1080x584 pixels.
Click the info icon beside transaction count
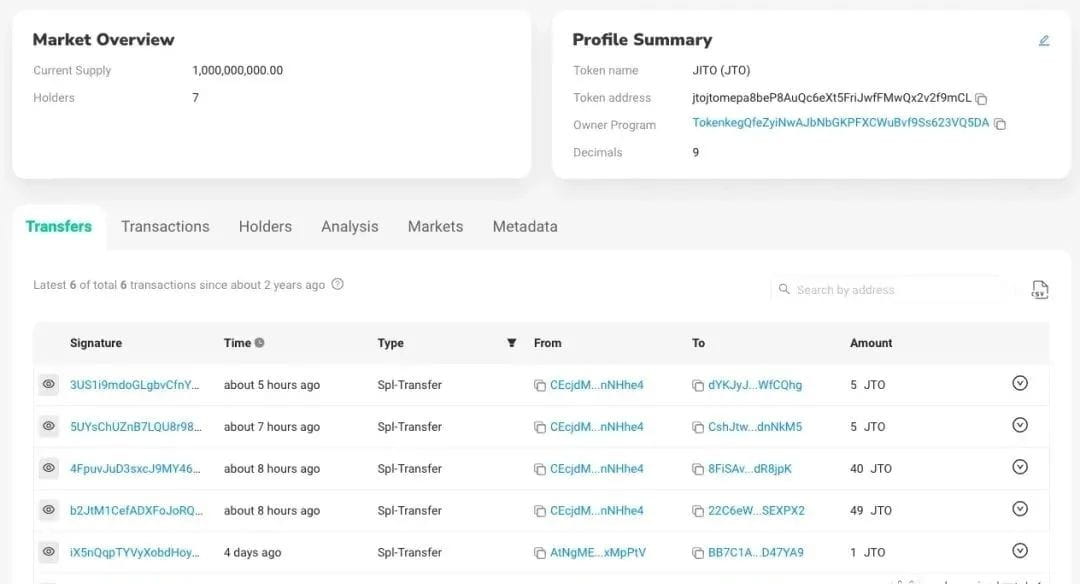click(x=337, y=284)
